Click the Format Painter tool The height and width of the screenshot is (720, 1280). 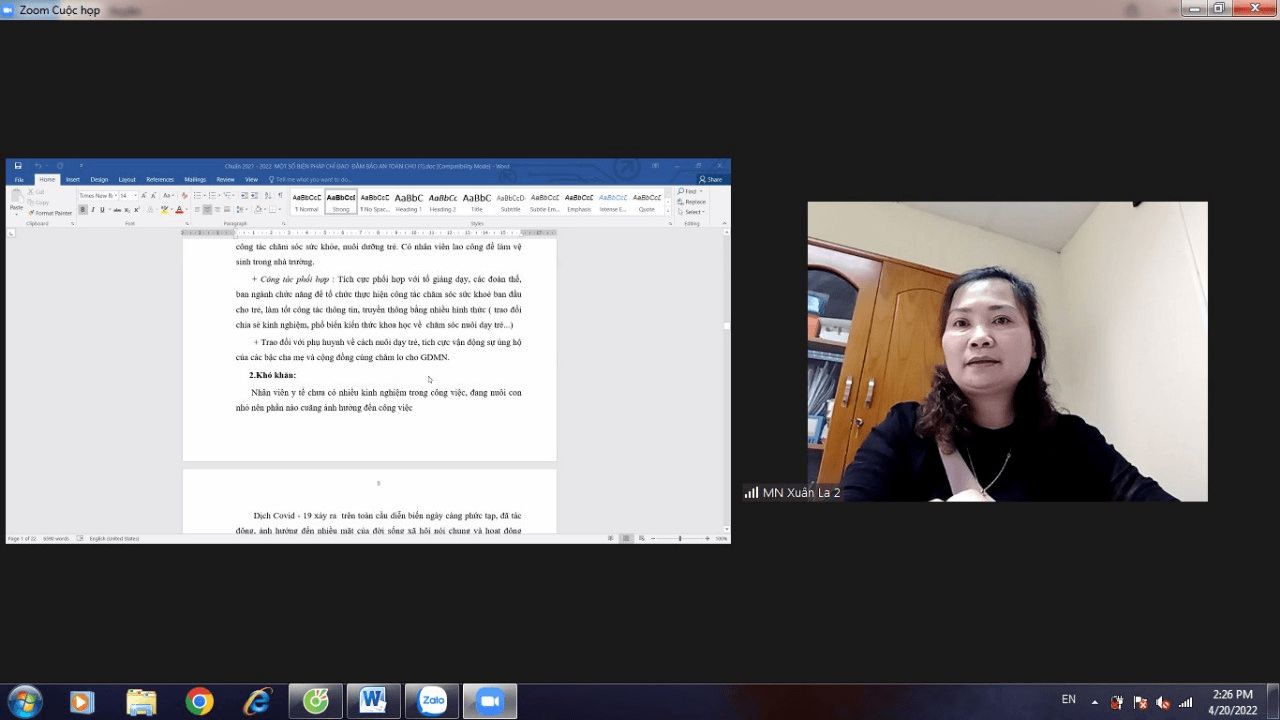click(x=50, y=213)
